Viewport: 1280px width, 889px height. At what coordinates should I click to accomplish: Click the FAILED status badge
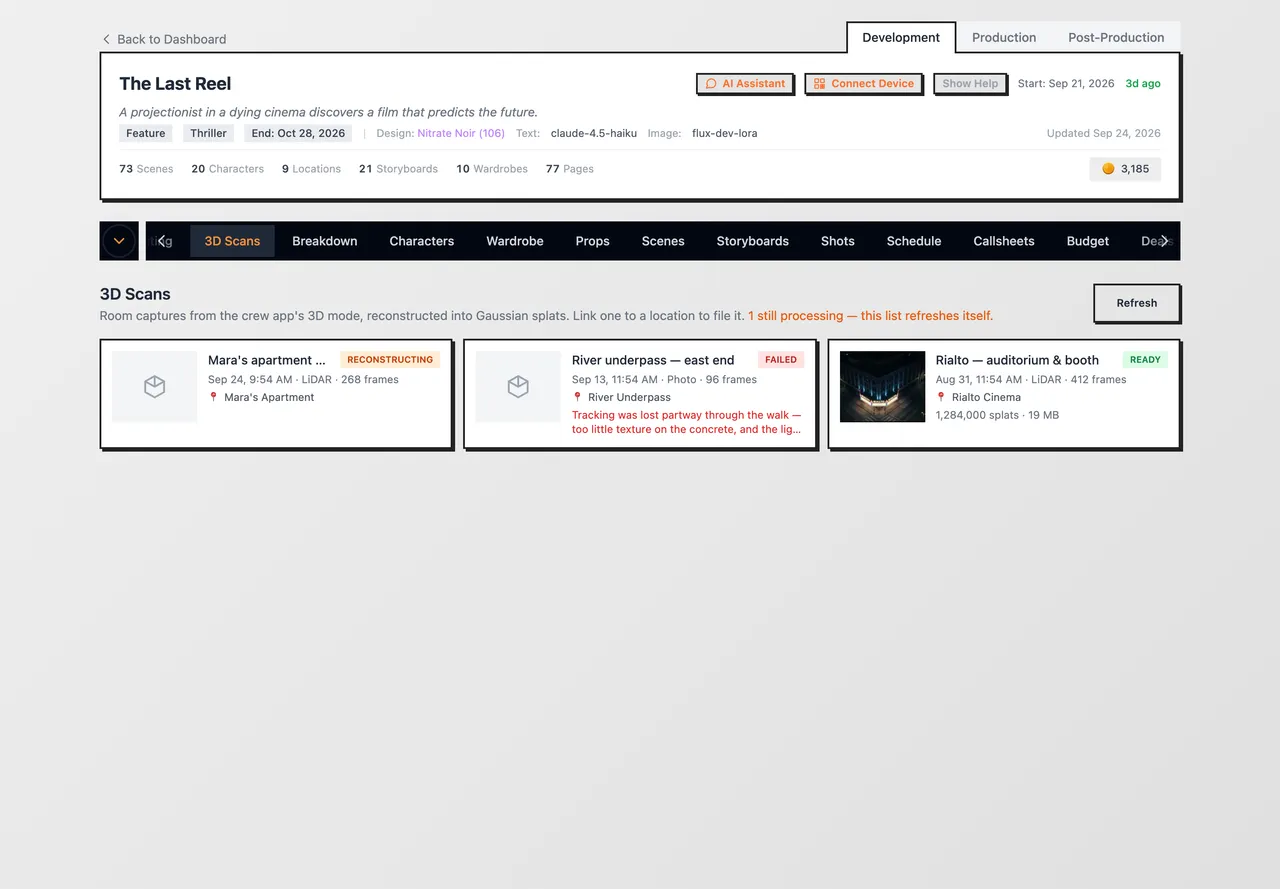pyautogui.click(x=781, y=360)
